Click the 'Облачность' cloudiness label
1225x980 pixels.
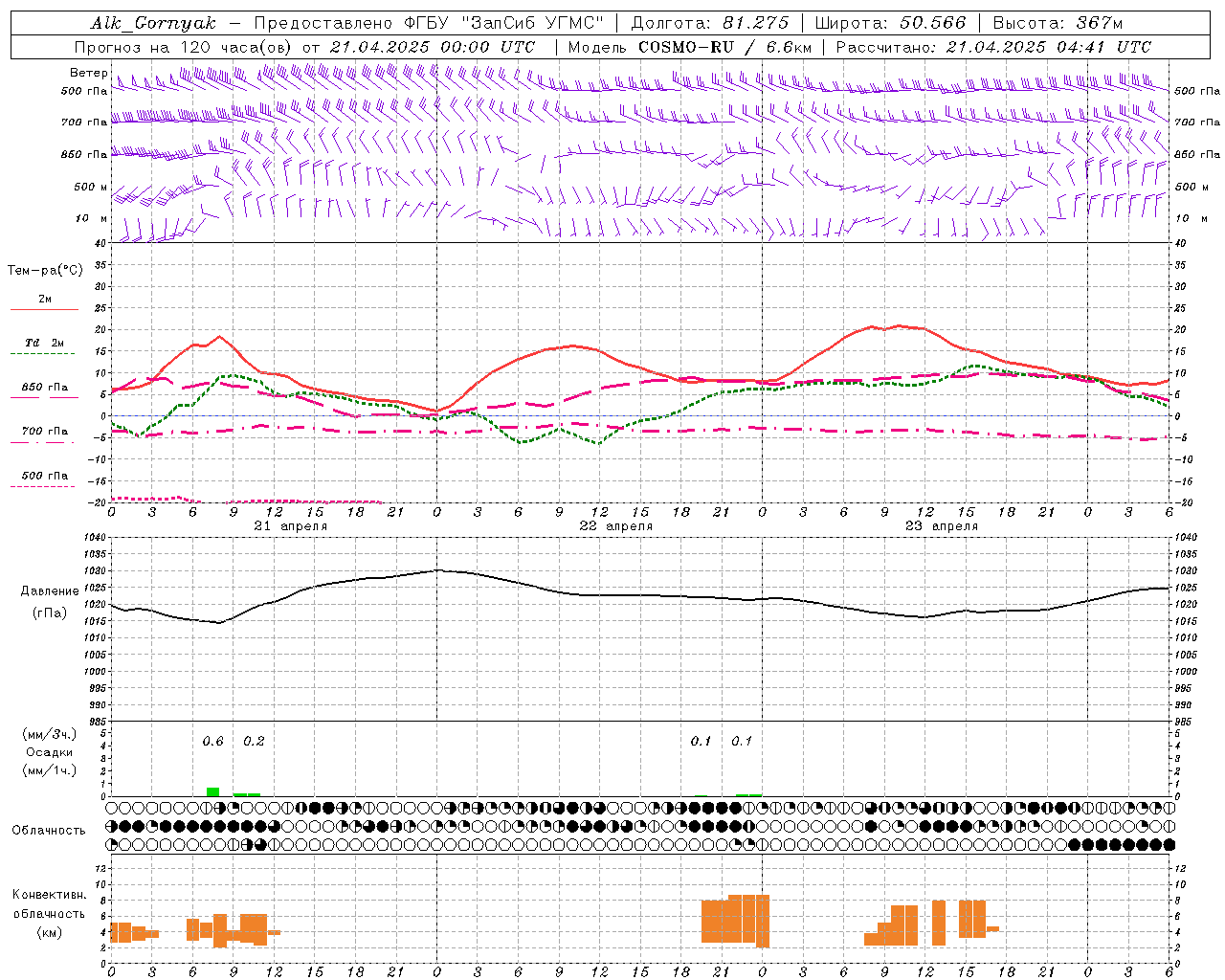click(49, 830)
